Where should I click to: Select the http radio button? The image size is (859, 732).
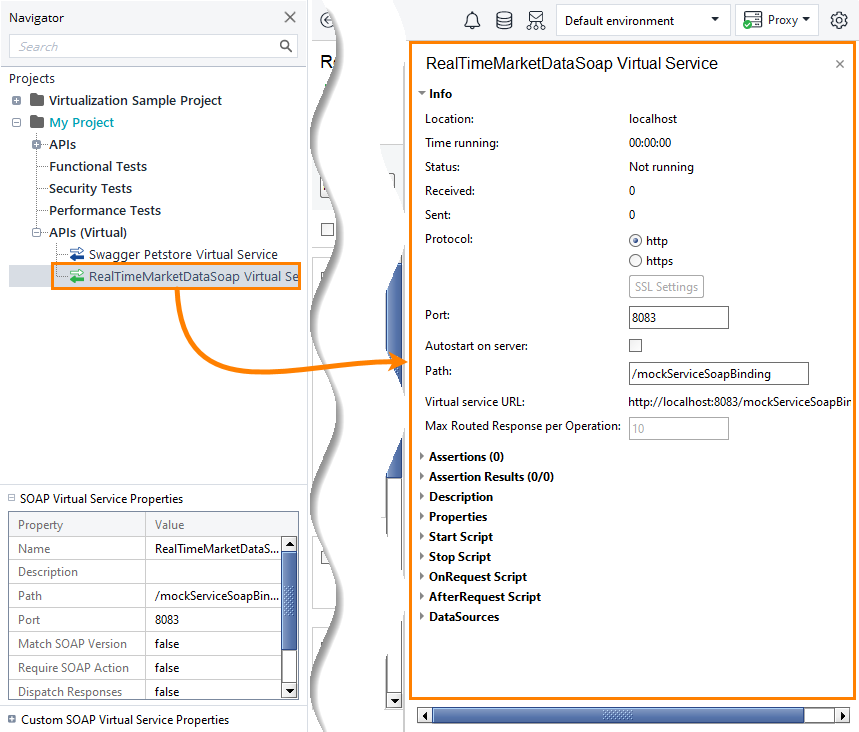(x=636, y=240)
